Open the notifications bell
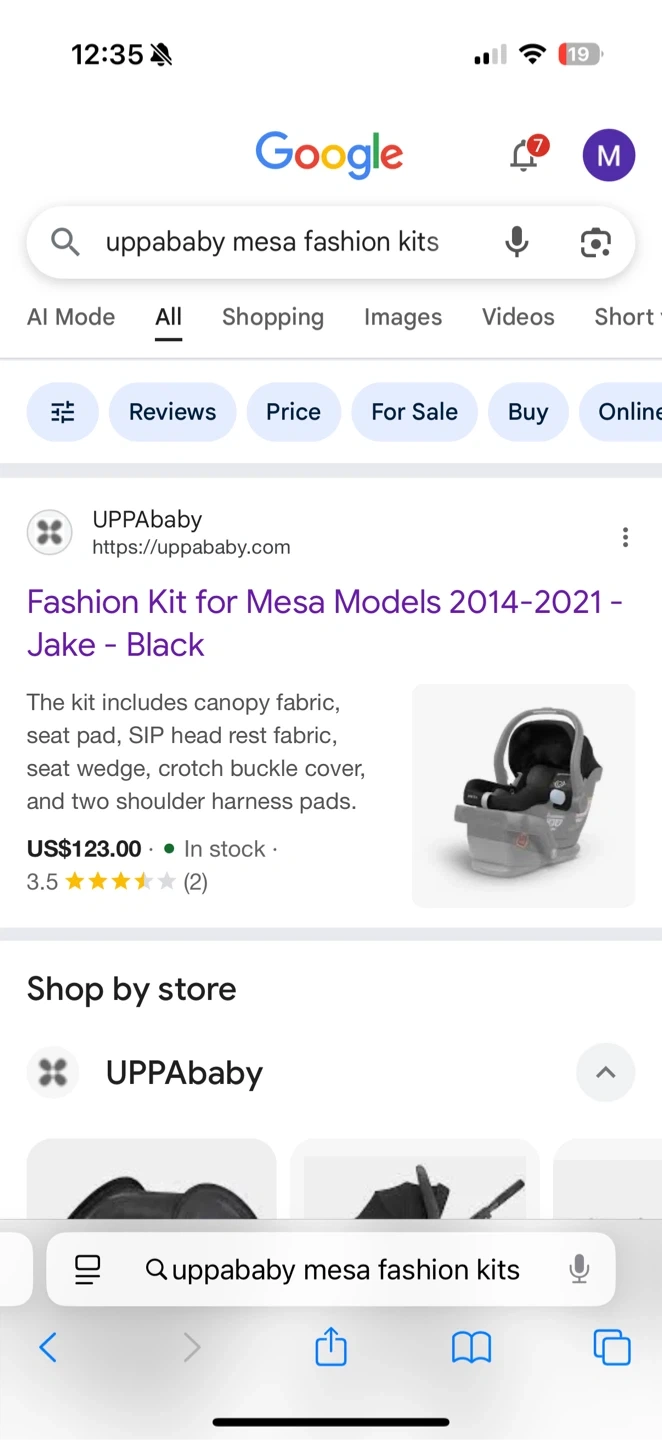The width and height of the screenshot is (662, 1440). tap(525, 156)
